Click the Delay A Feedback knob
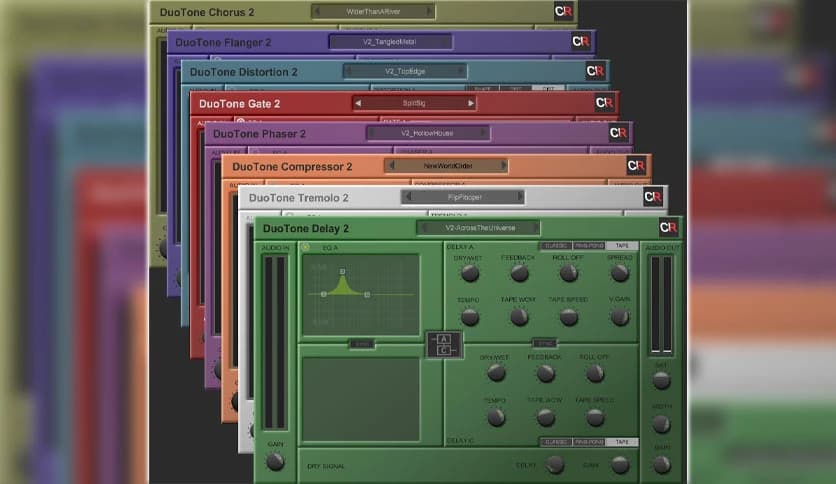 (519, 273)
